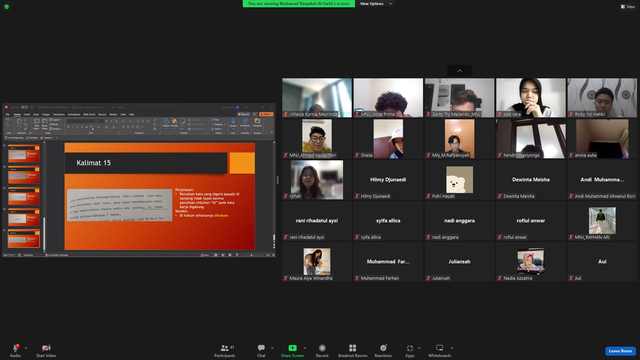This screenshot has height=360, width=640.
Task: Unmute microphone with the Audio icon
Action: pos(15,348)
